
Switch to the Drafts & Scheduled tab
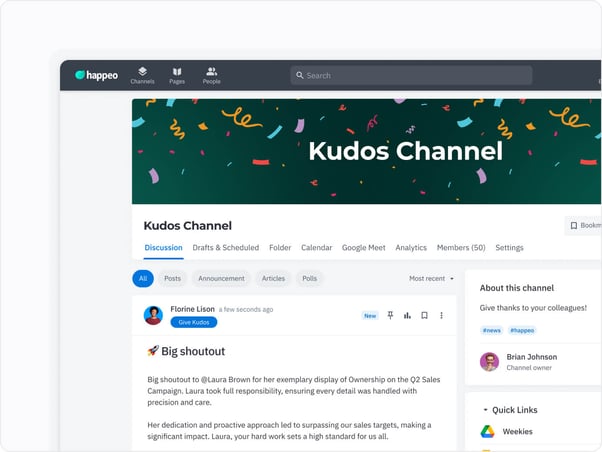tap(225, 248)
